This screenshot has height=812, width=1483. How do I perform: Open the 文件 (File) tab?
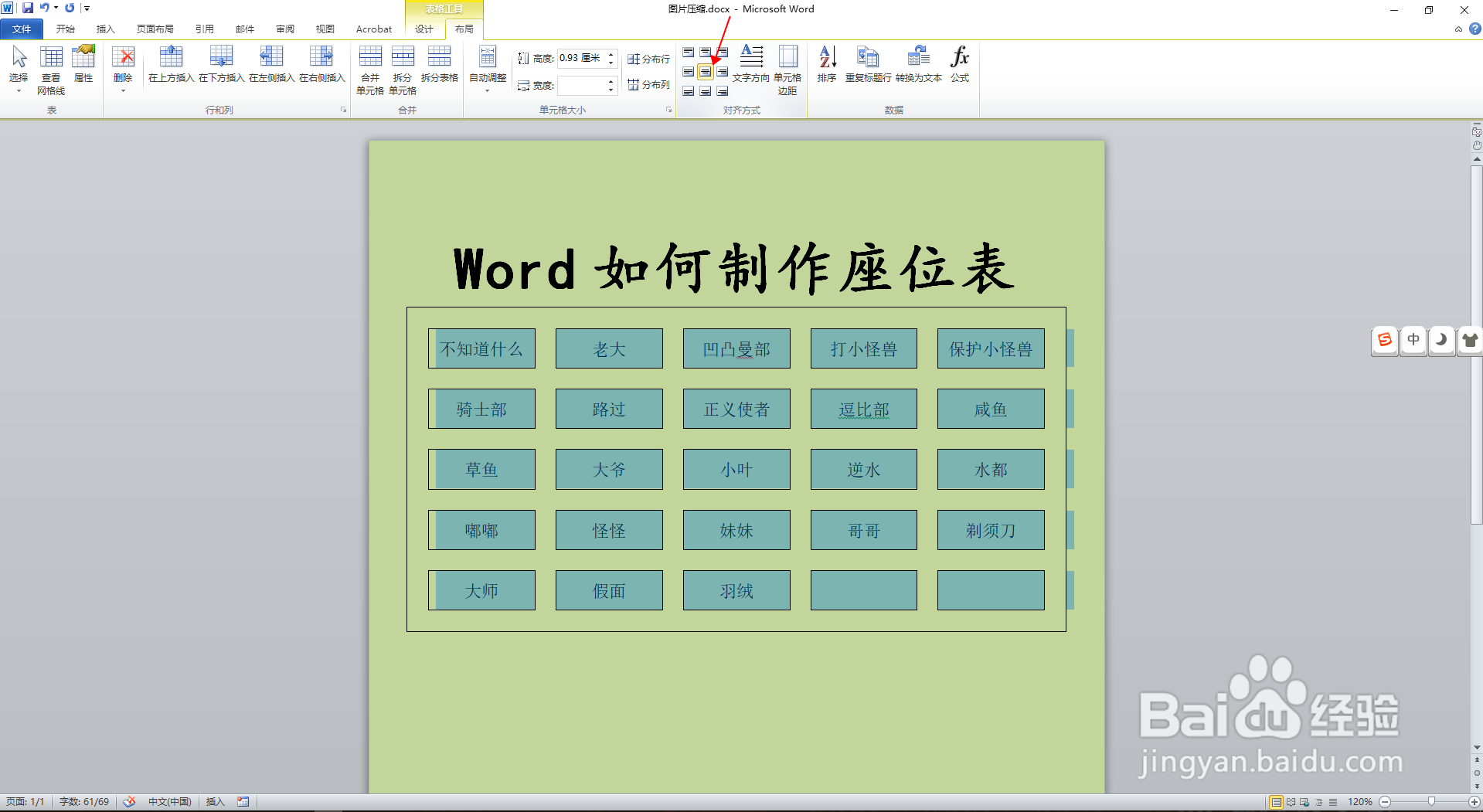tap(22, 29)
